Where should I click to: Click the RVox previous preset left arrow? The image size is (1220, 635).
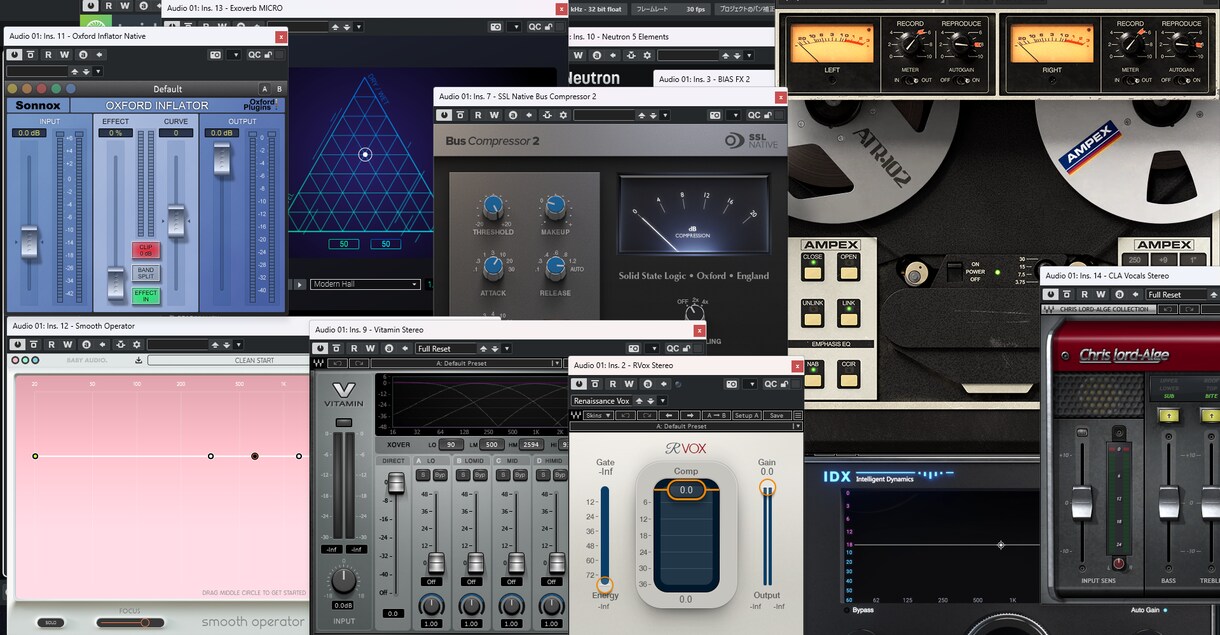(x=668, y=415)
